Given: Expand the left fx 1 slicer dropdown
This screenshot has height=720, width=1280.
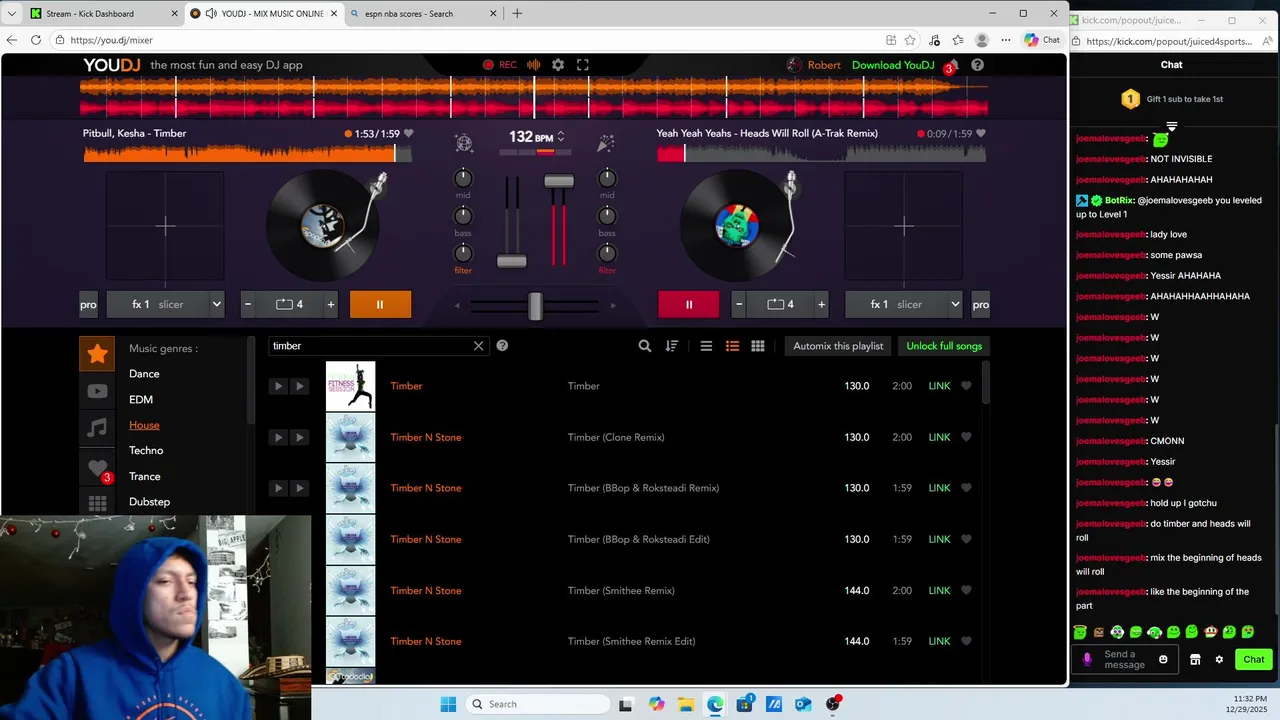Looking at the screenshot, I should pyautogui.click(x=216, y=304).
